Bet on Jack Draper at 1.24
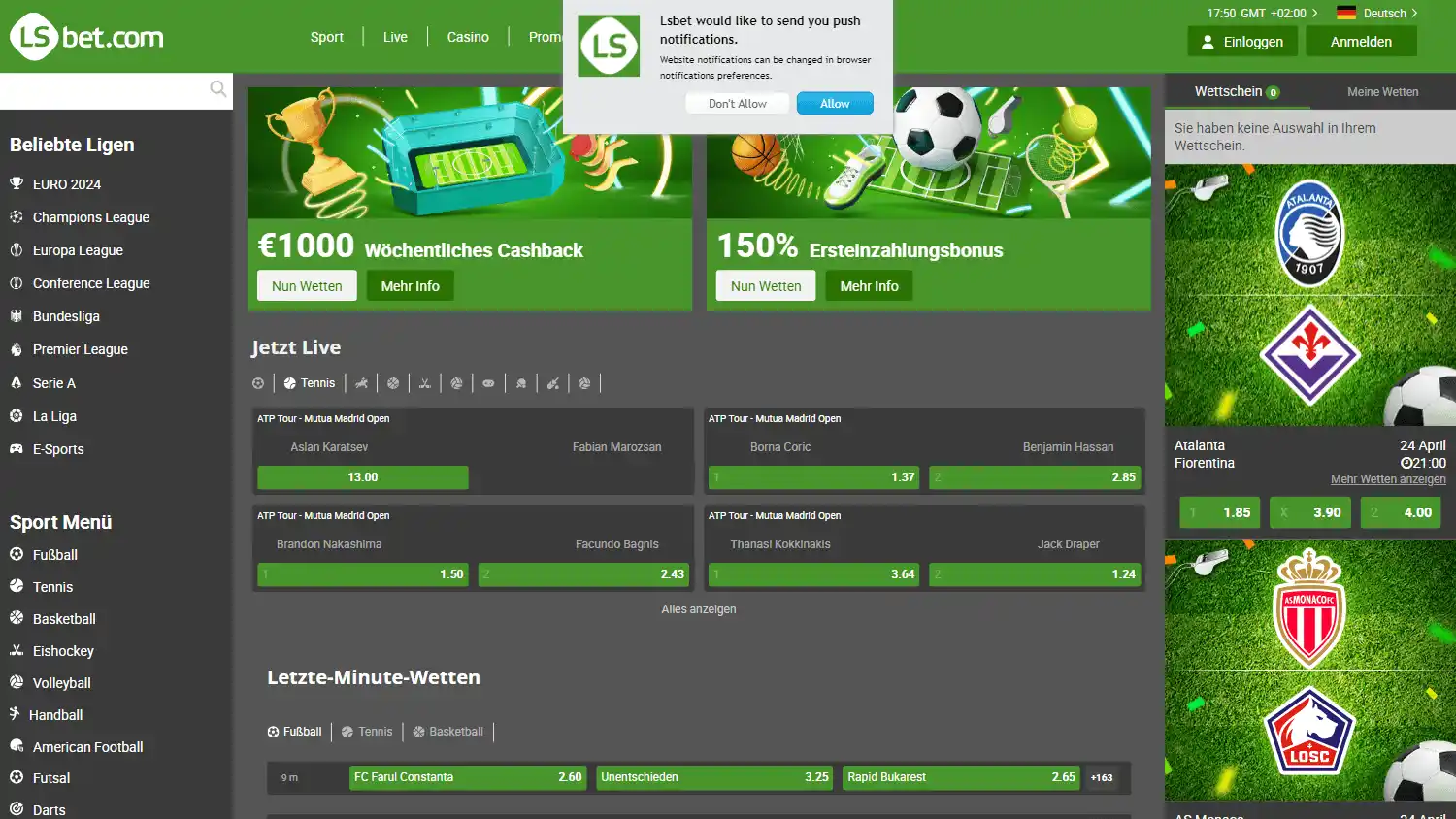 point(1035,574)
